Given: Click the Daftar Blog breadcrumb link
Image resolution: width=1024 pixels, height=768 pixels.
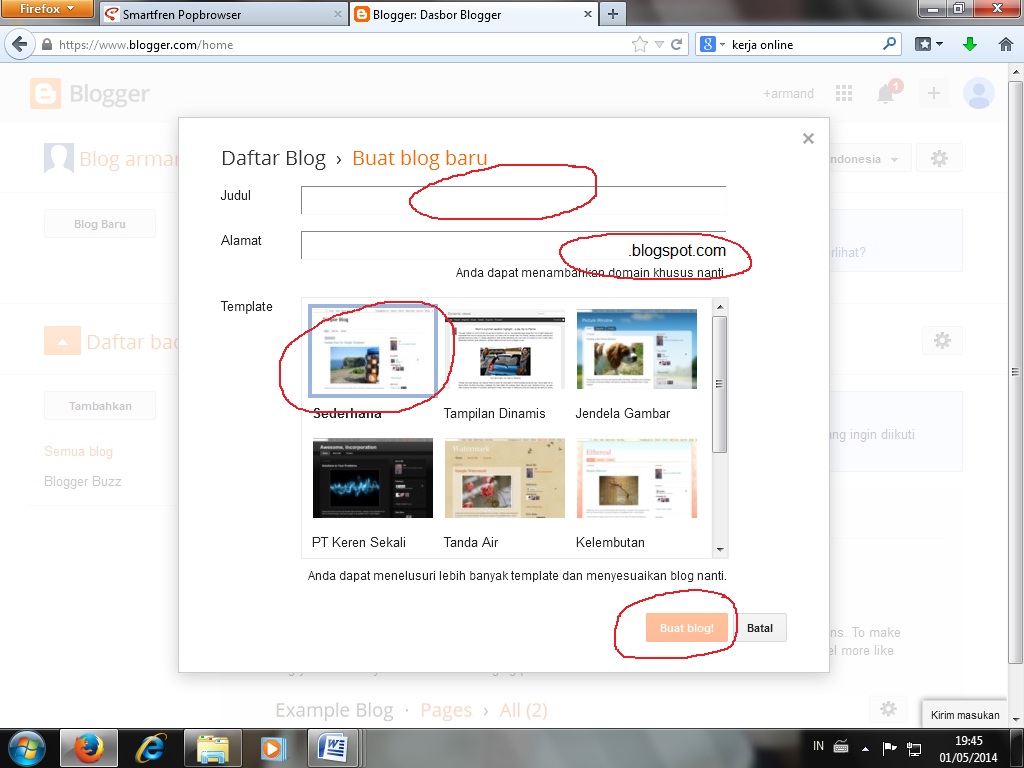Looking at the screenshot, I should [x=273, y=158].
